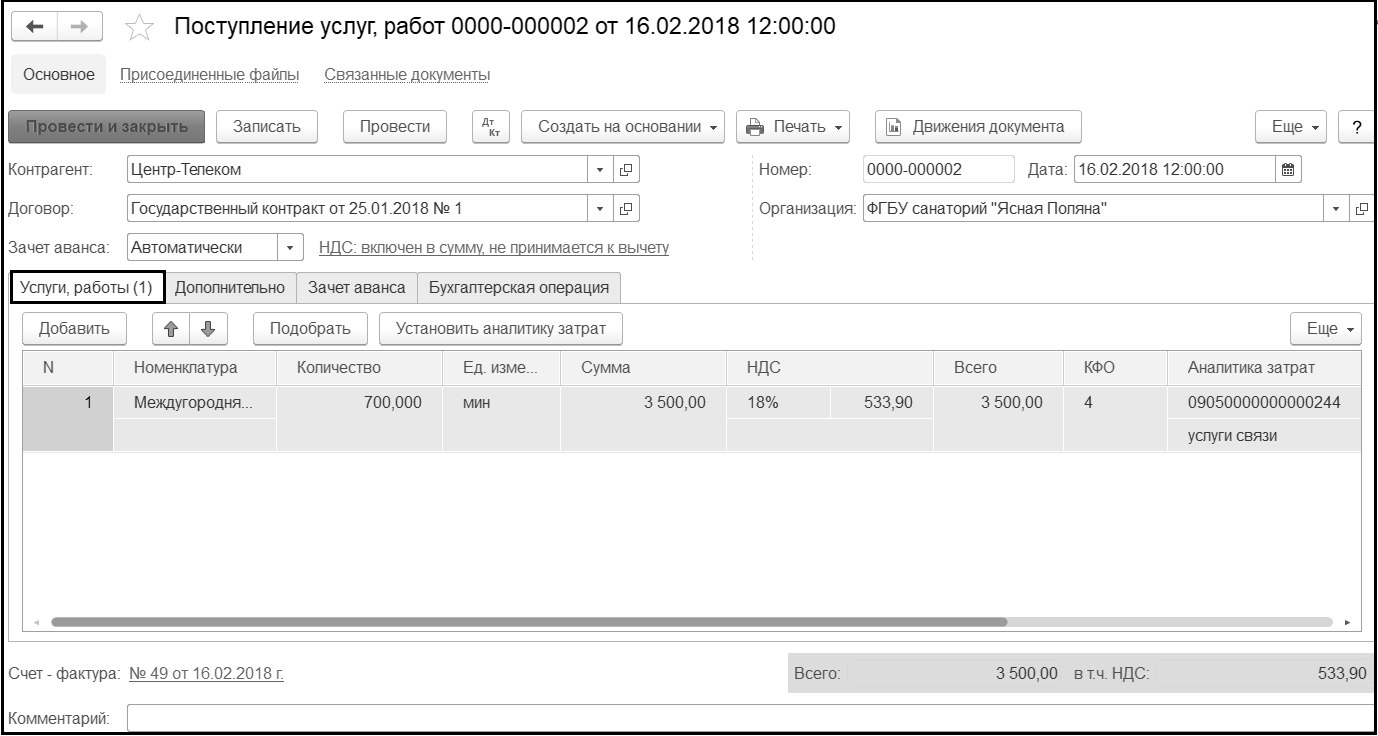Add a row with Добавить
1378x736 pixels.
(74, 328)
